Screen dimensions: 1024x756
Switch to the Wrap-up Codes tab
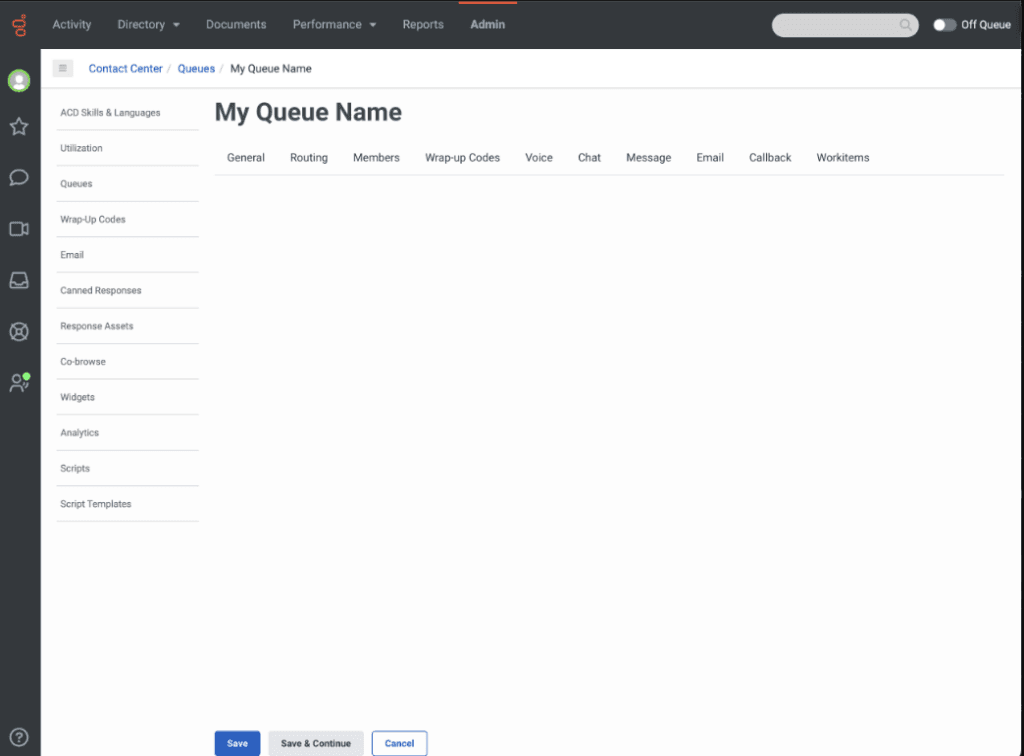point(462,158)
